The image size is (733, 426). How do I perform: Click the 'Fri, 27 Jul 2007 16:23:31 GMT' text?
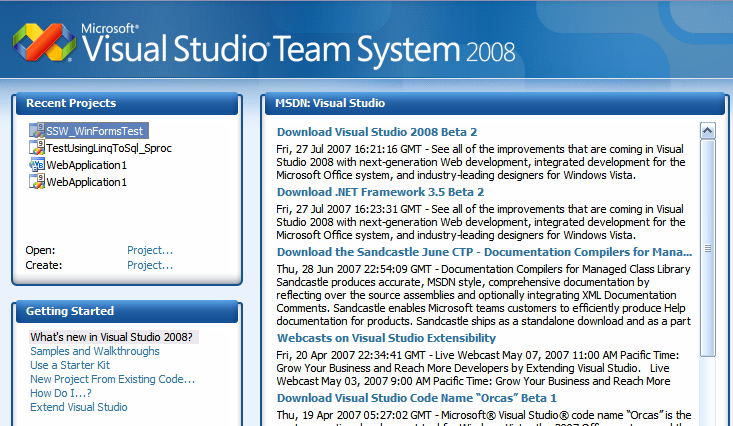point(349,209)
